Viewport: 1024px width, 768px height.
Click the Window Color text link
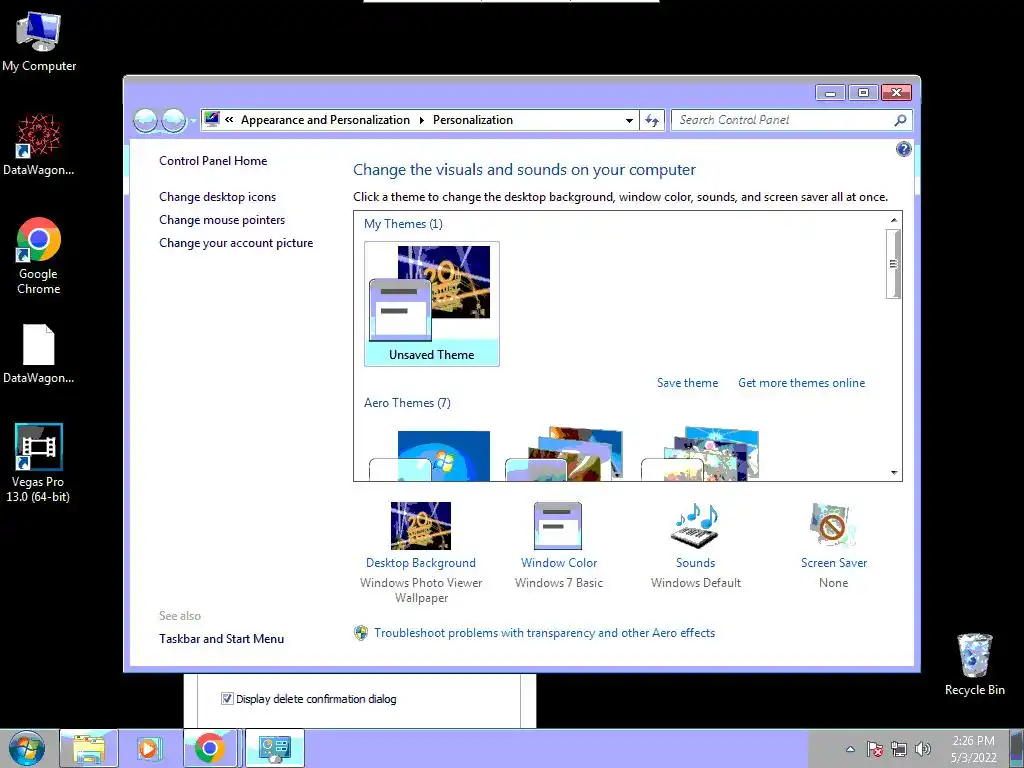click(x=558, y=563)
